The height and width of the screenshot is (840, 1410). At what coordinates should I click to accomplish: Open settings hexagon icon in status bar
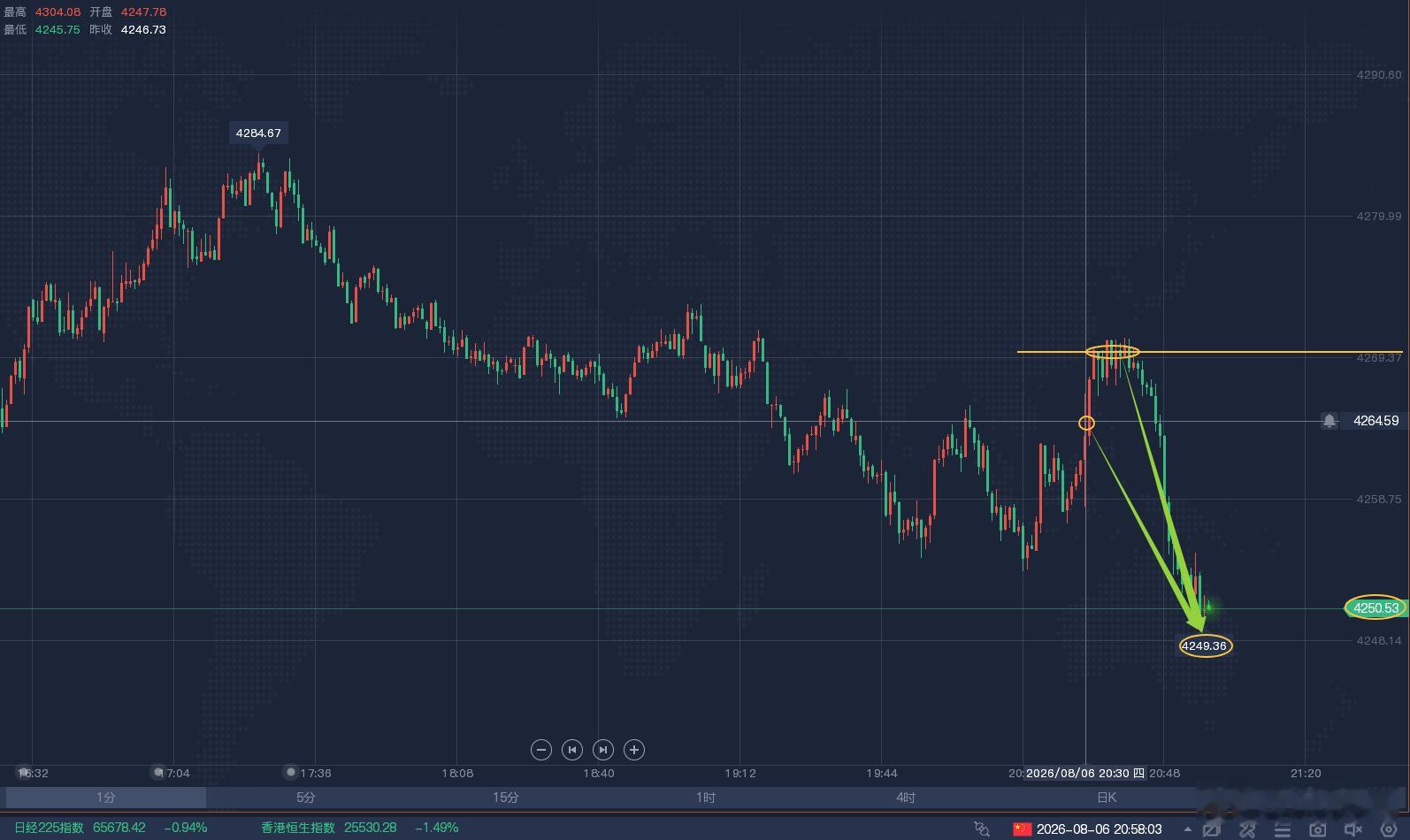(1389, 829)
